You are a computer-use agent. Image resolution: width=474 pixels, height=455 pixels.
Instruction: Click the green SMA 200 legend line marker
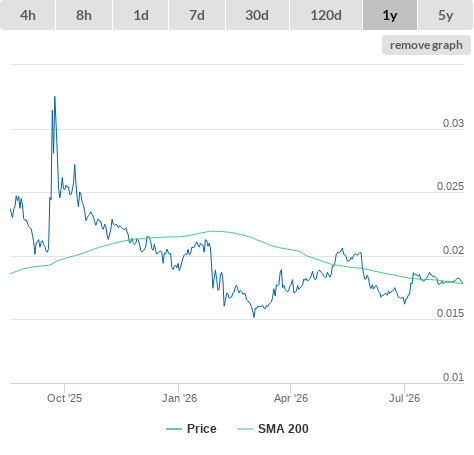[x=245, y=429]
